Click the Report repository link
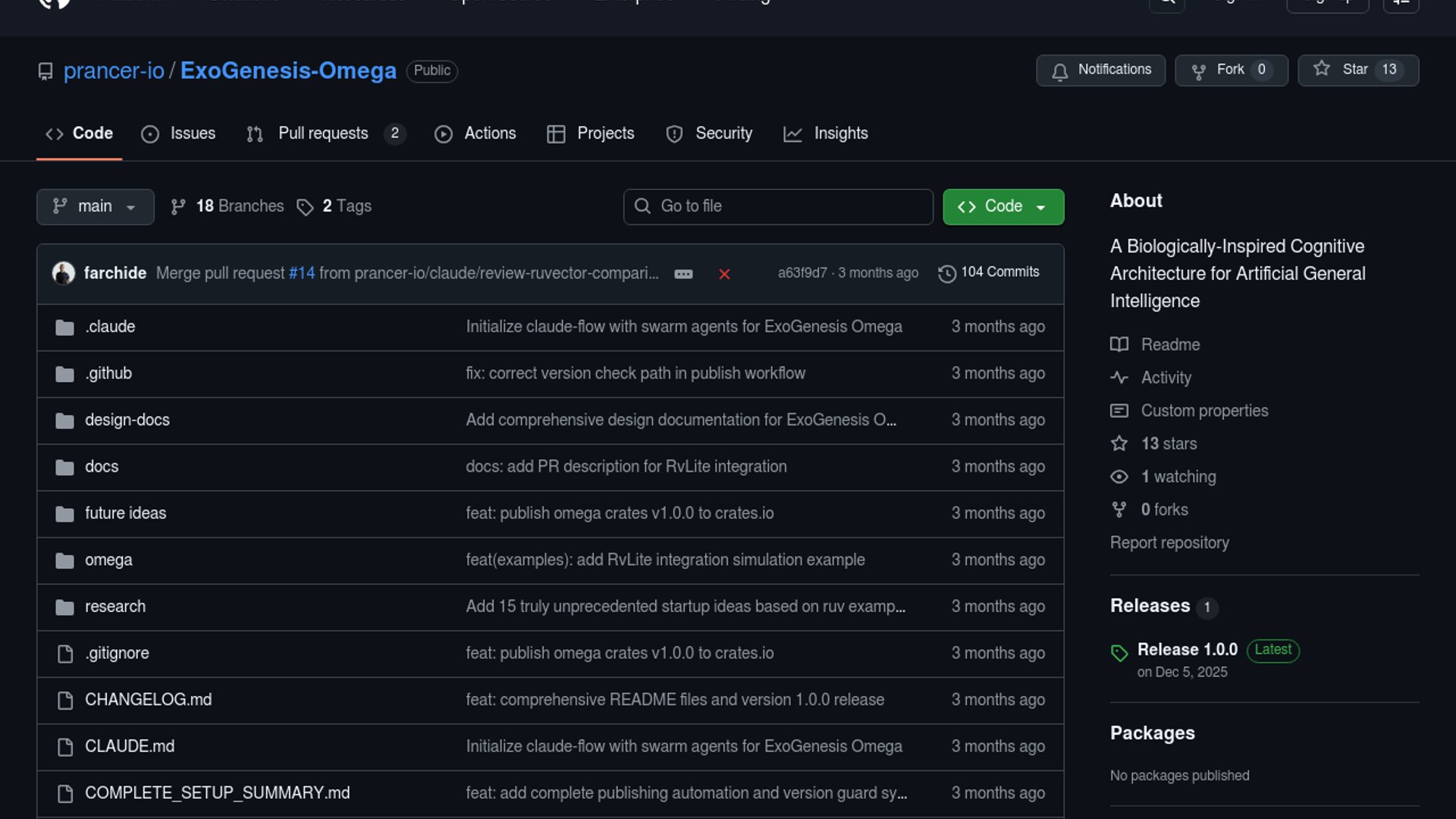 coord(1169,543)
